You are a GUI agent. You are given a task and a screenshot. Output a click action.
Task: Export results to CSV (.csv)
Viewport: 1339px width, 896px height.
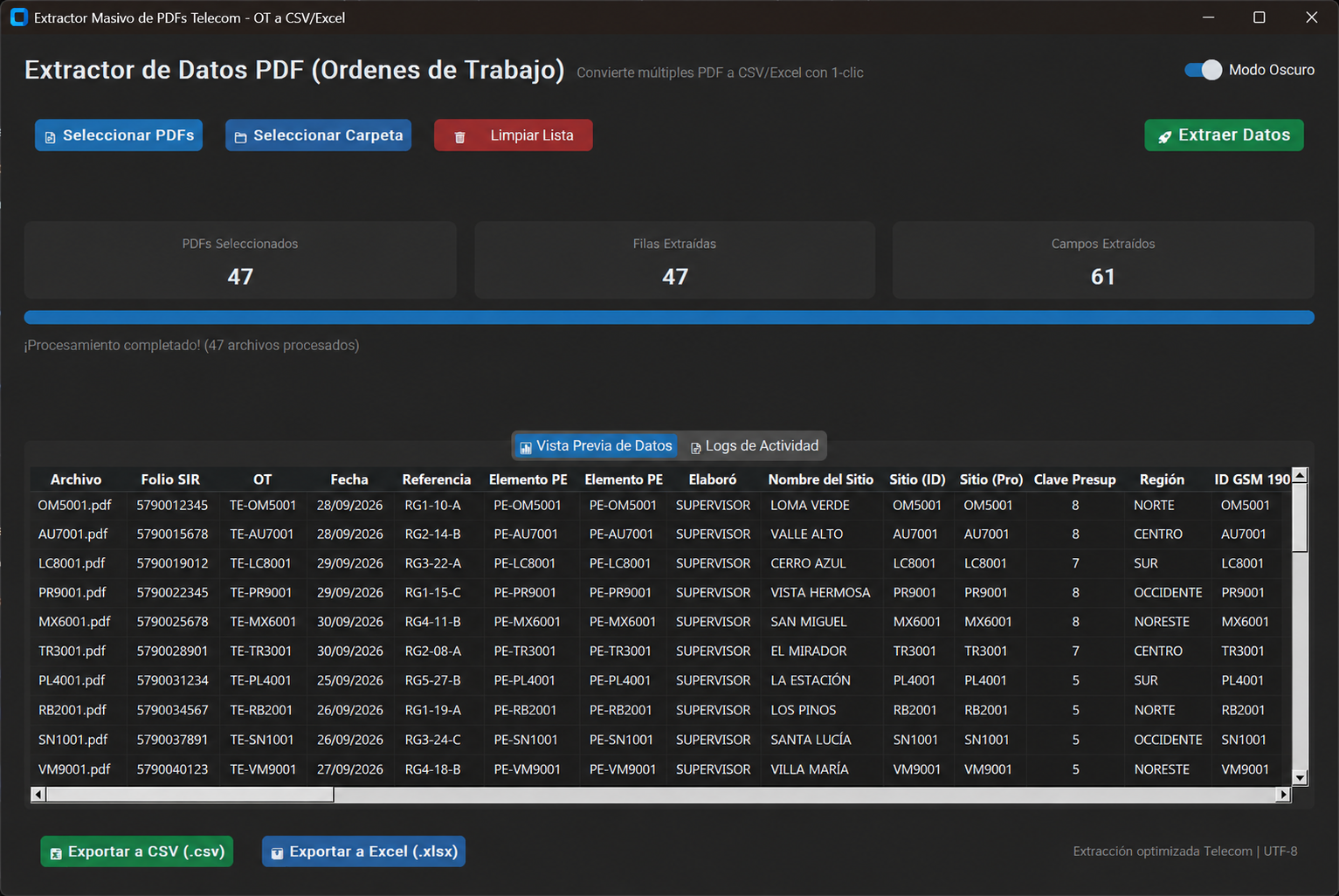[136, 851]
